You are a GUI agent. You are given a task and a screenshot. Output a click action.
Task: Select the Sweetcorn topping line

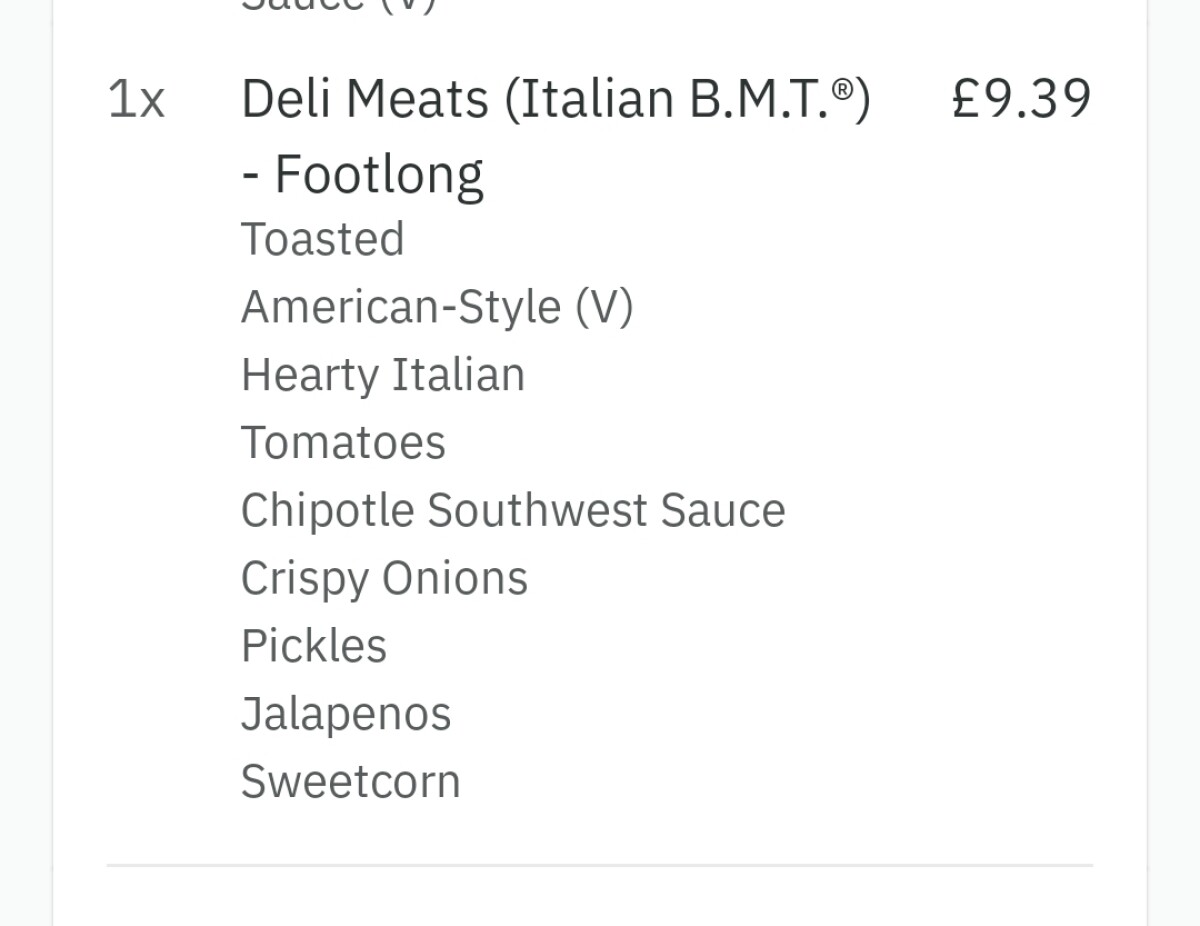[x=351, y=782]
